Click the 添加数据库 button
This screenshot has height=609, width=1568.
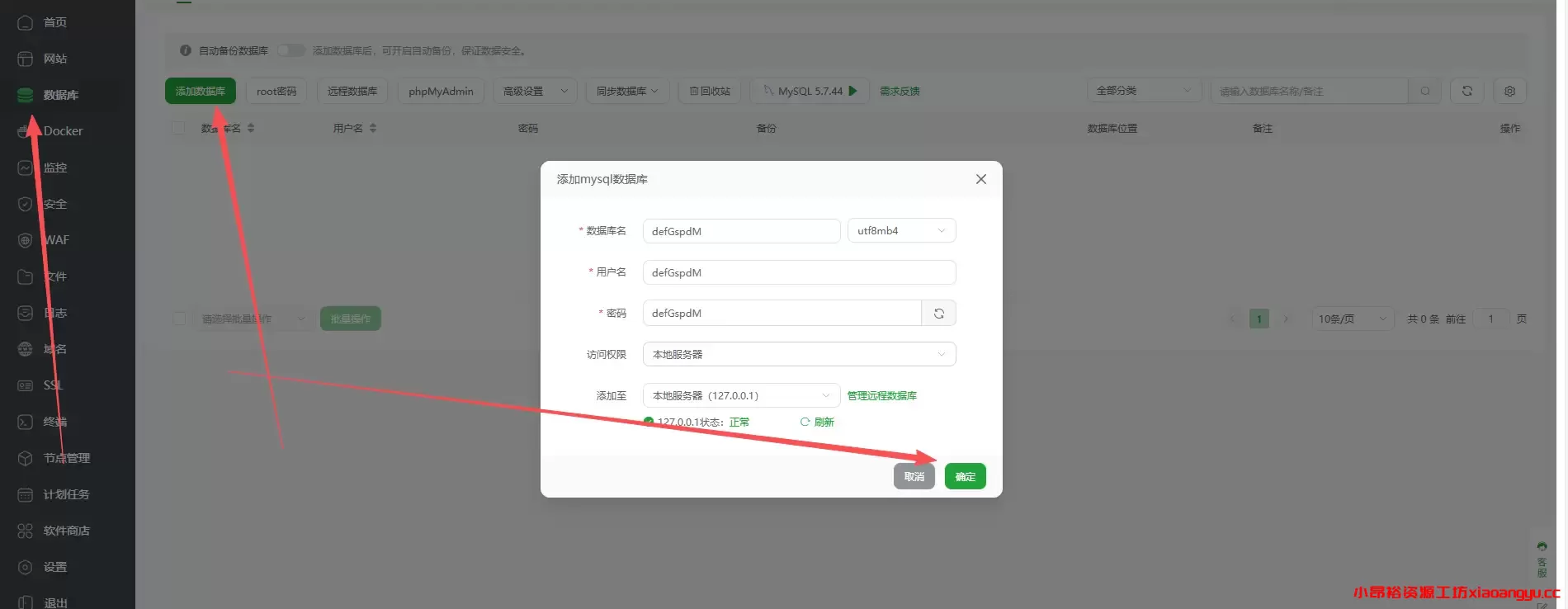[x=201, y=91]
